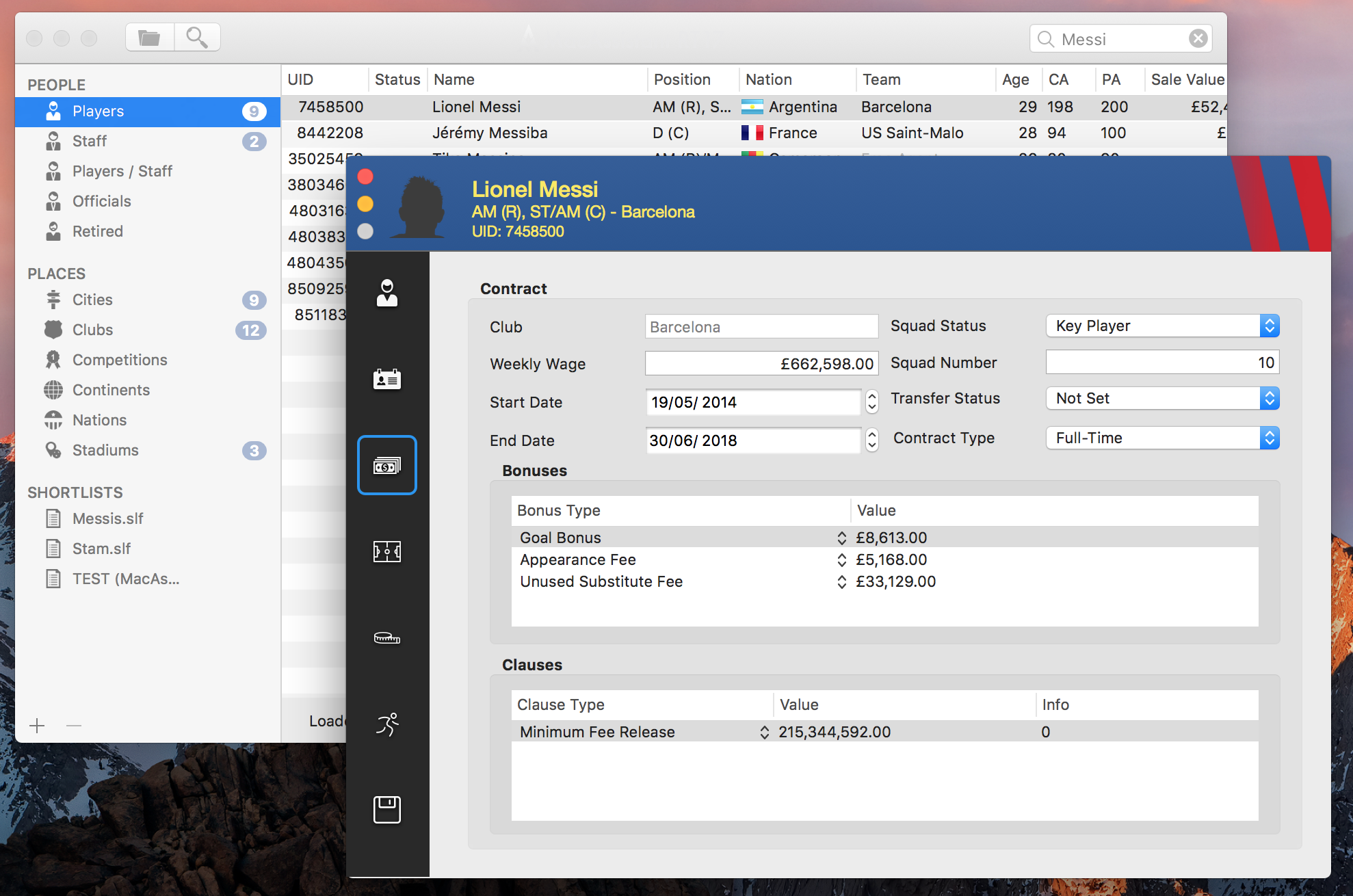Open the Stam.slf shortlist

148,549
